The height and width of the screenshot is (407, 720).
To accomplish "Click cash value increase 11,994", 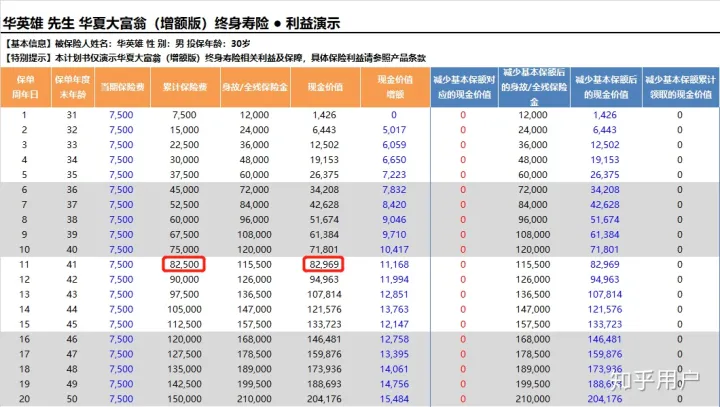I will click(x=394, y=279).
